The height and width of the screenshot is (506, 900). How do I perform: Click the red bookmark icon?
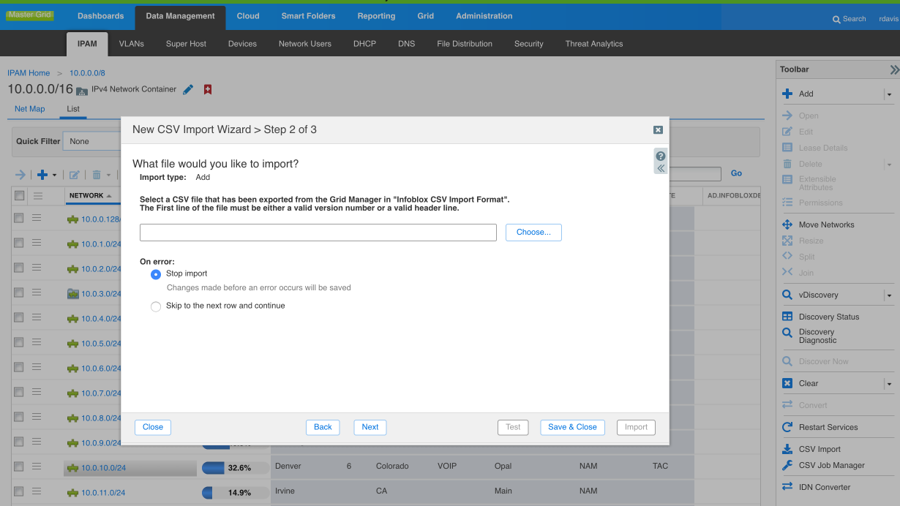[x=208, y=90]
